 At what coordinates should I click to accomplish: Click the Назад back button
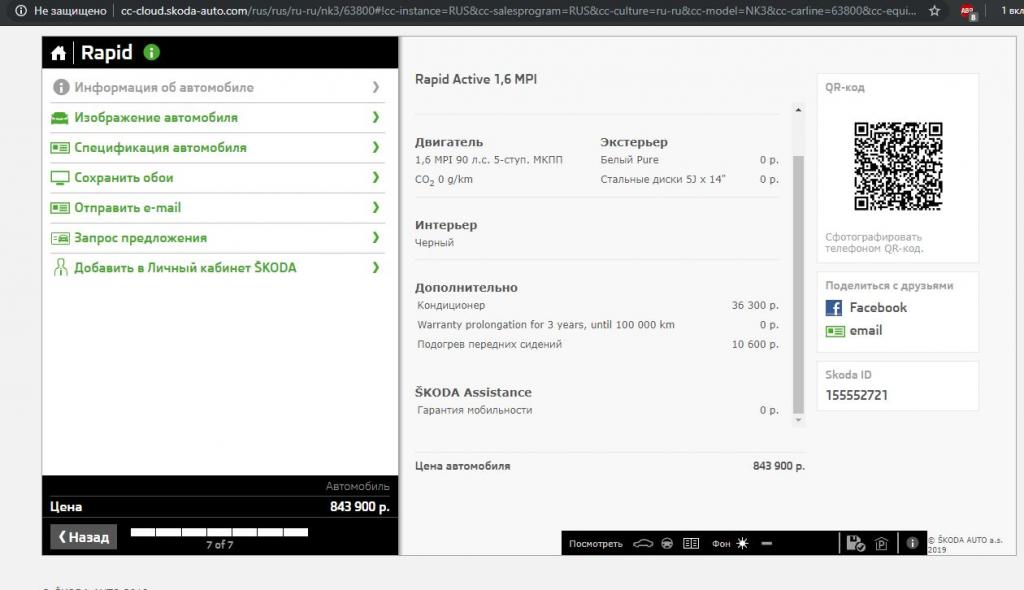coord(83,537)
